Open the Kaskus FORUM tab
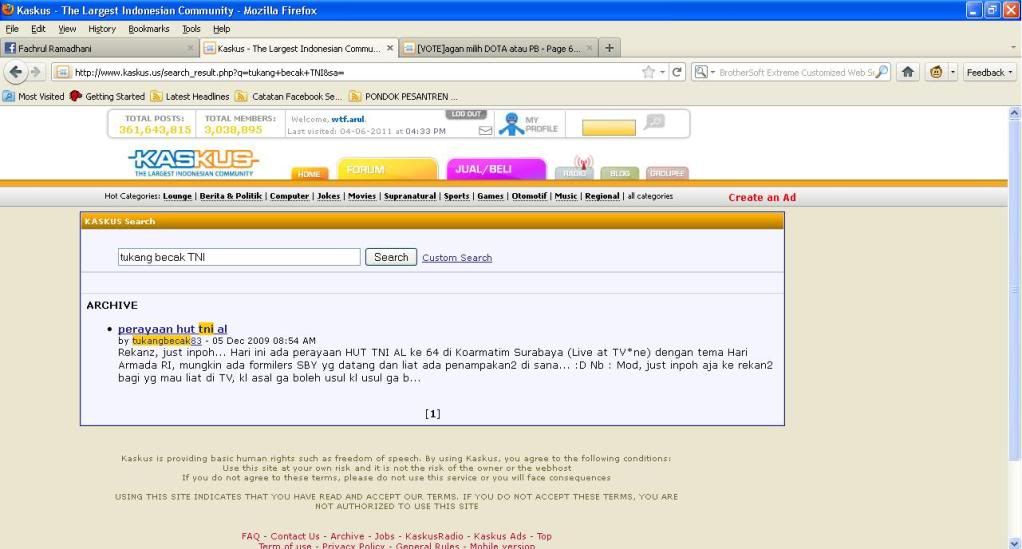 (x=387, y=169)
